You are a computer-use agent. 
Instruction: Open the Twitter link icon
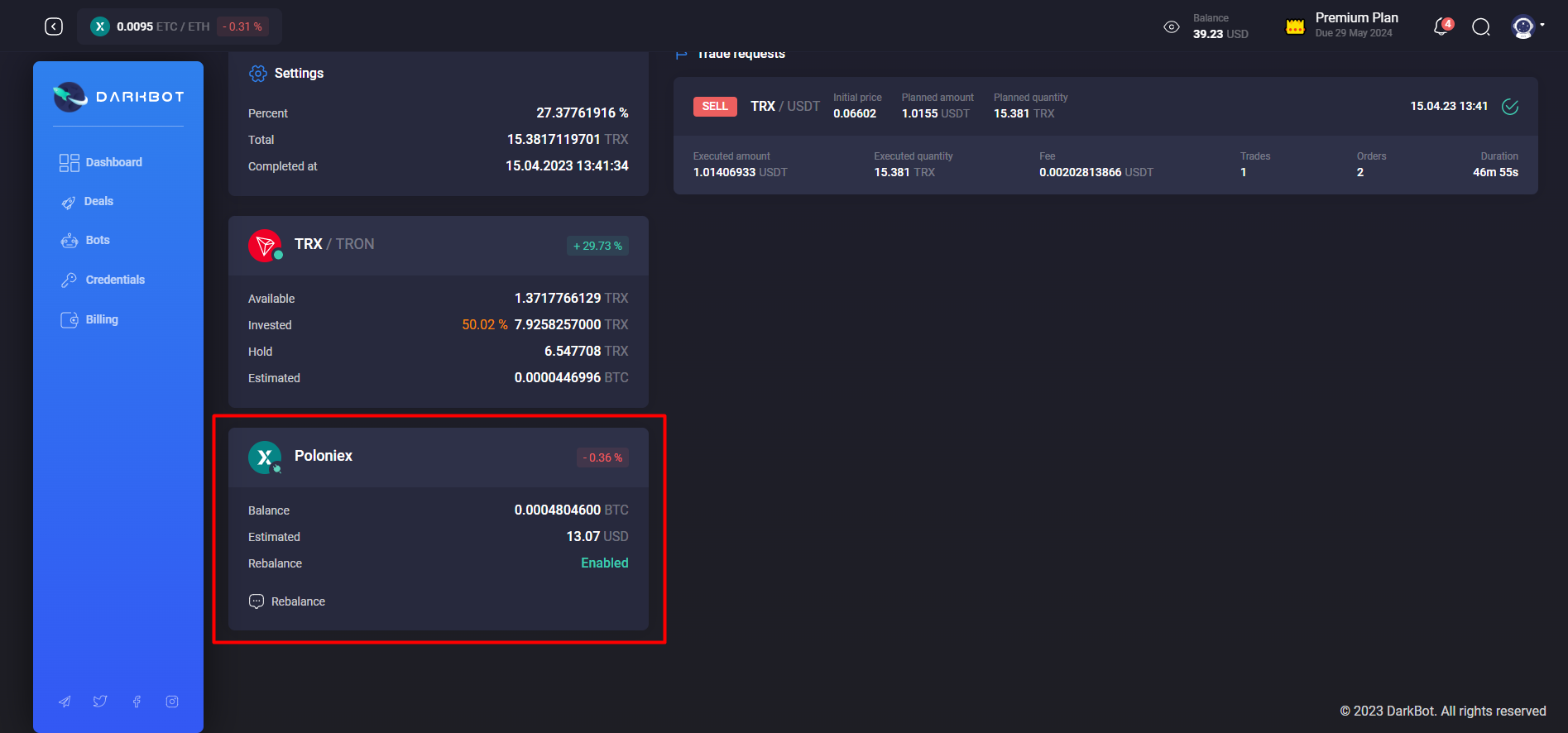100,702
